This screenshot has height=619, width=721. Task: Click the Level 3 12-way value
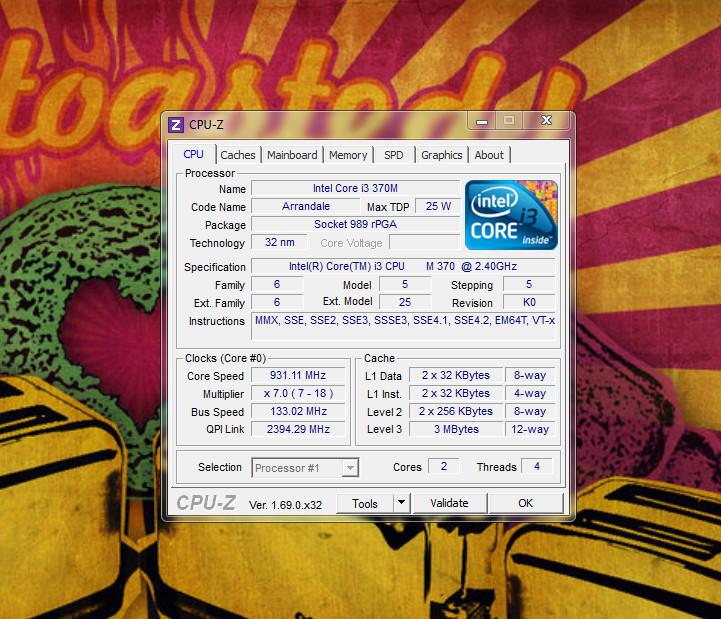click(530, 429)
